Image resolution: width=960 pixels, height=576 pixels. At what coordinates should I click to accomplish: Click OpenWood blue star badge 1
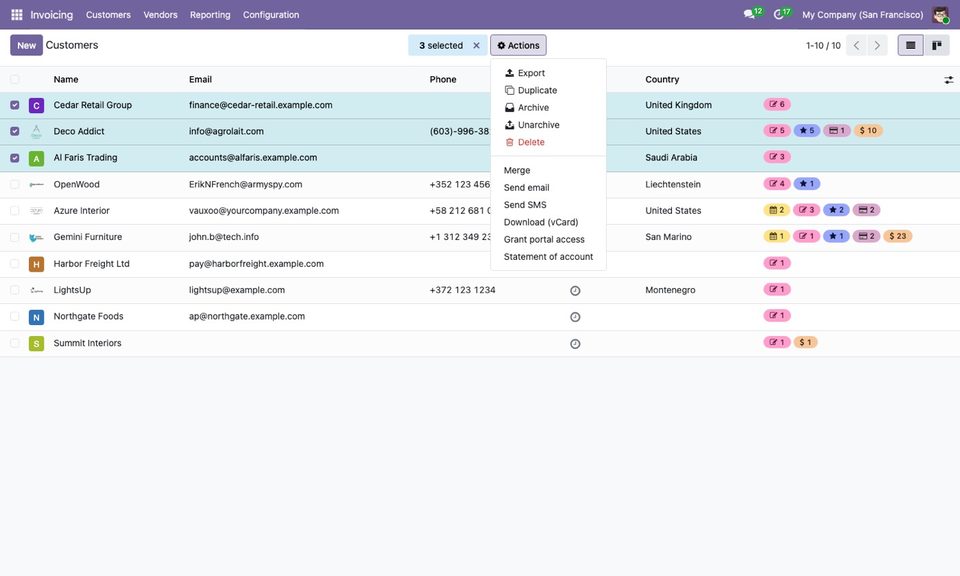click(x=807, y=184)
